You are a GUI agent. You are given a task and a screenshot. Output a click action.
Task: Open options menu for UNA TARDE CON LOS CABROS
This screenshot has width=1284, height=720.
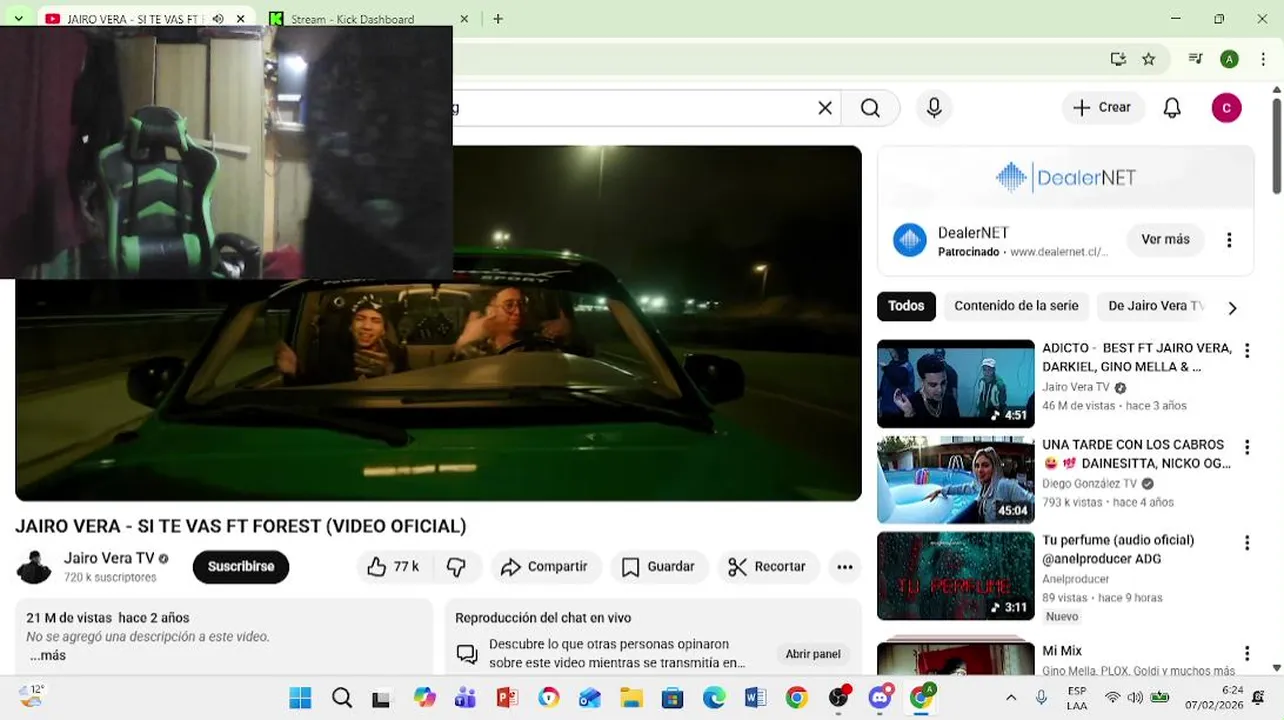tap(1247, 447)
